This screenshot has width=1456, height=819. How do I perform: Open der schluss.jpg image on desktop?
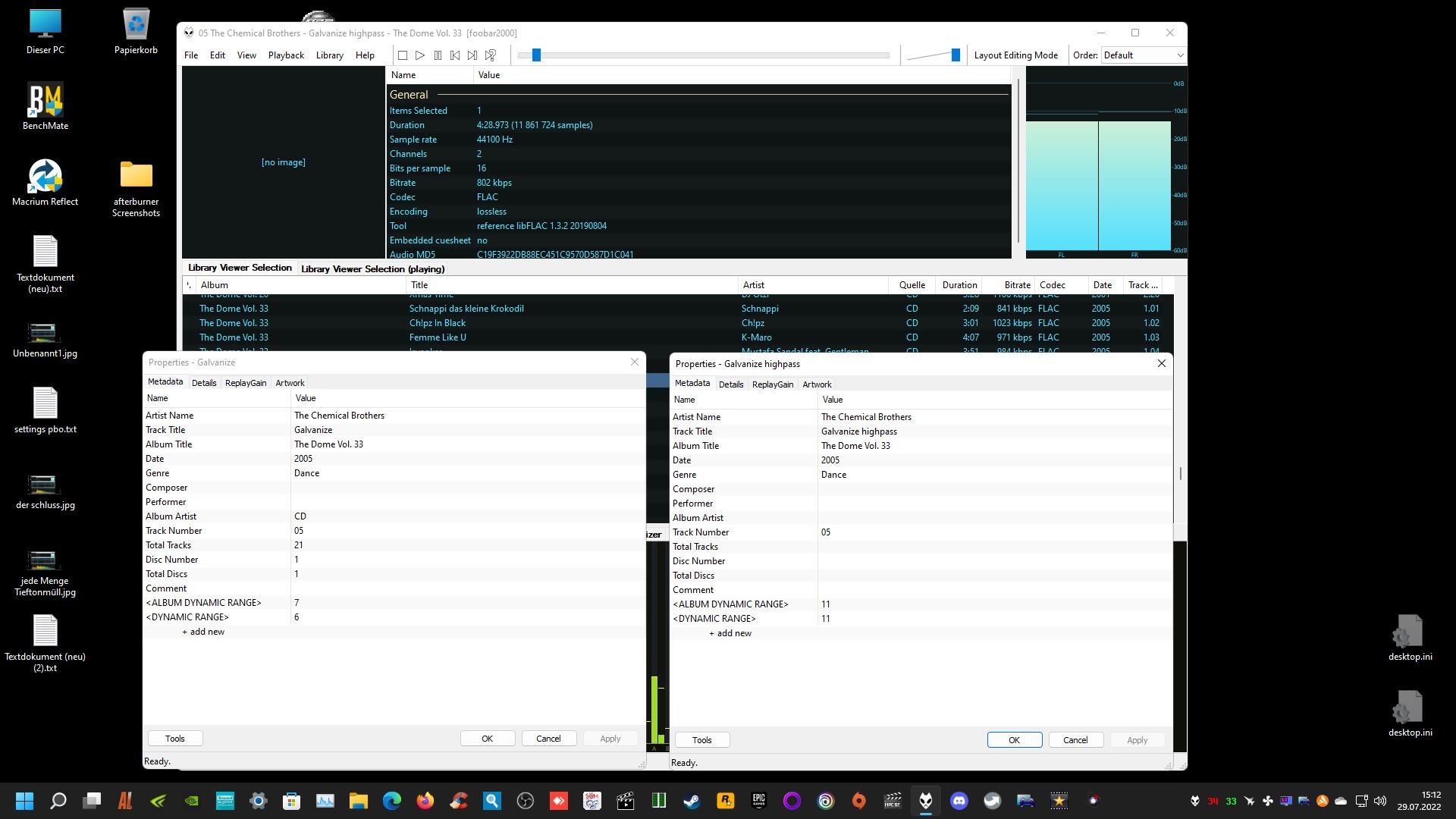click(45, 491)
